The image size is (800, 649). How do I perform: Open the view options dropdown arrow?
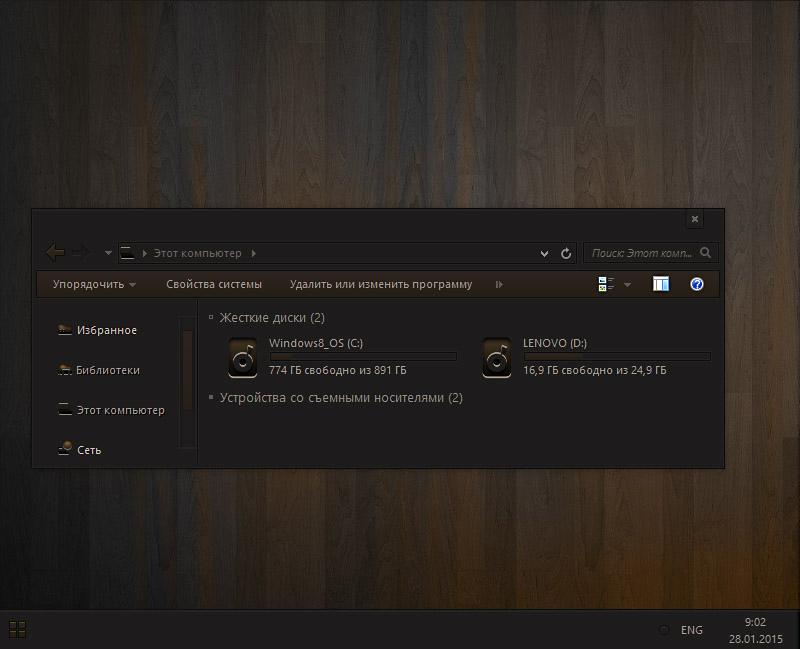(x=628, y=285)
